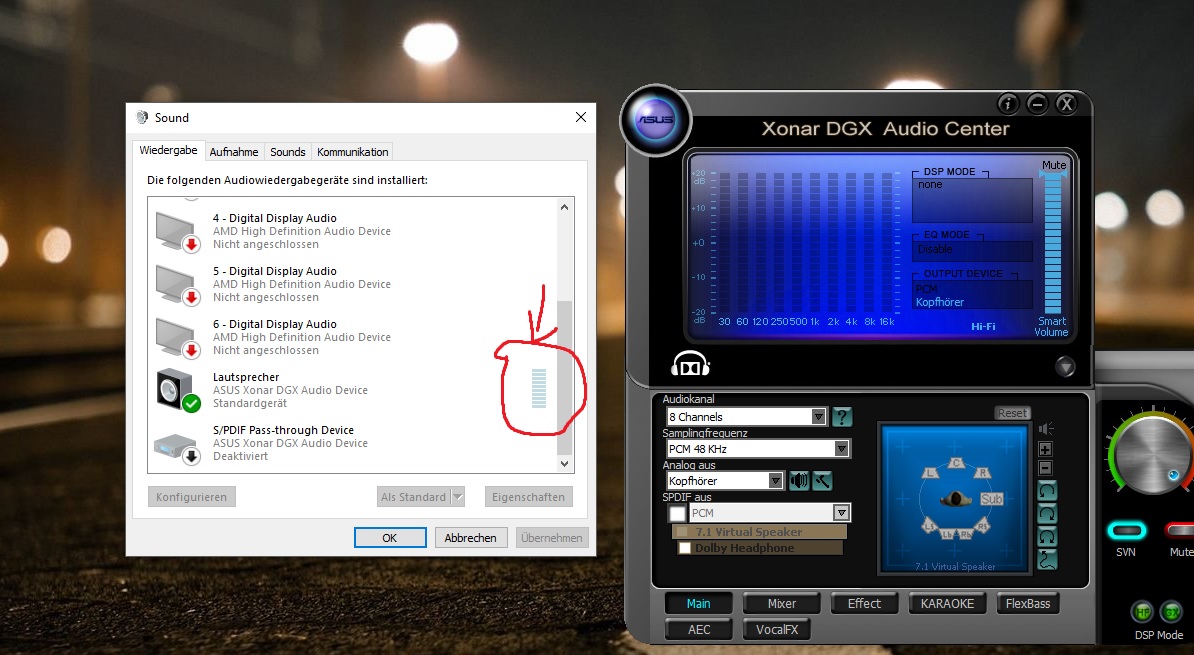
Task: Click Reset above the speaker map
Action: pyautogui.click(x=1013, y=413)
